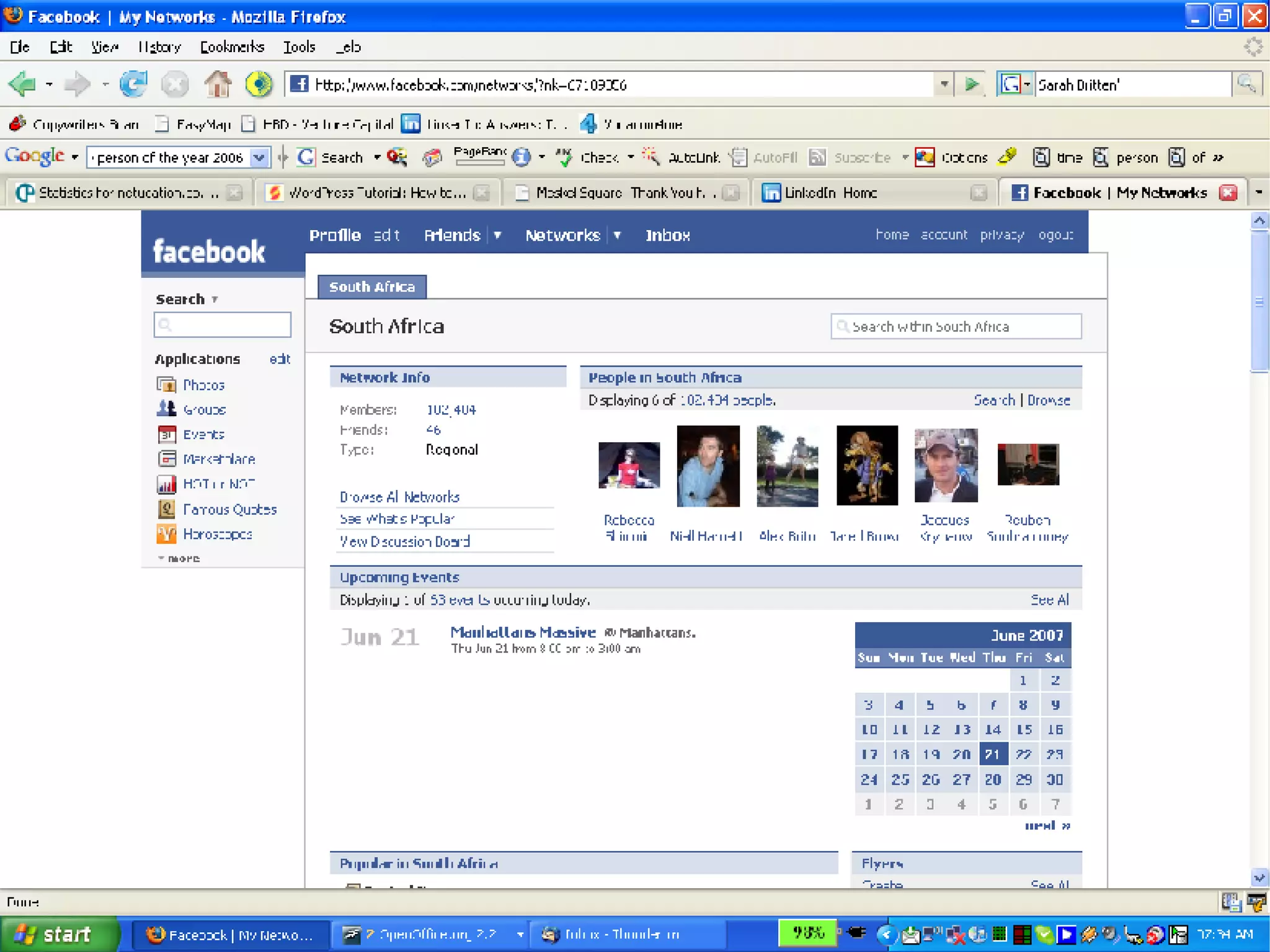Viewport: 1270px width, 952px height.
Task: Open the Photos application icon in the sidebar
Action: (x=166, y=385)
